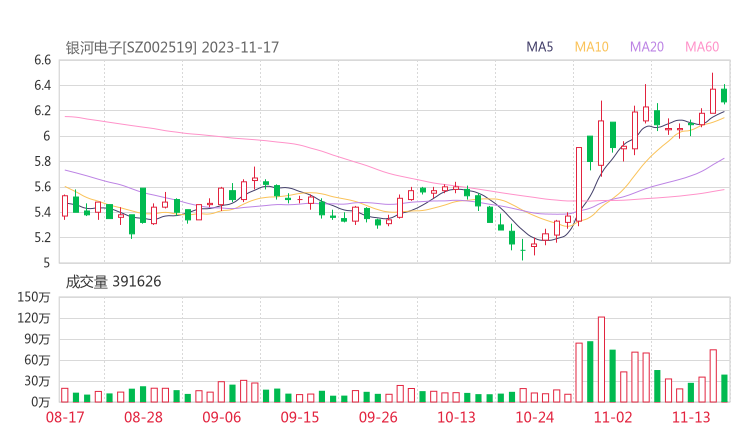The image size is (740, 440).
Task: Click the 08-17 date axis label
Action: click(x=65, y=417)
